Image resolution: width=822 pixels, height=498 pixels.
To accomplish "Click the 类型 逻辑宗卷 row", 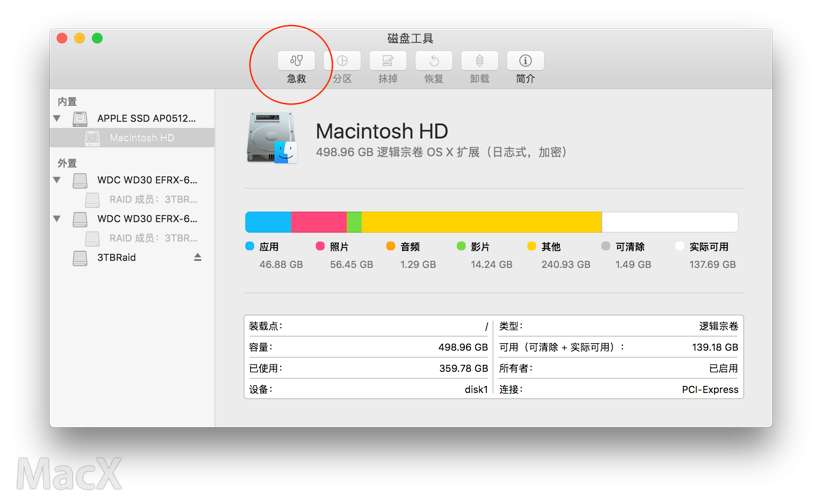I will coord(618,326).
